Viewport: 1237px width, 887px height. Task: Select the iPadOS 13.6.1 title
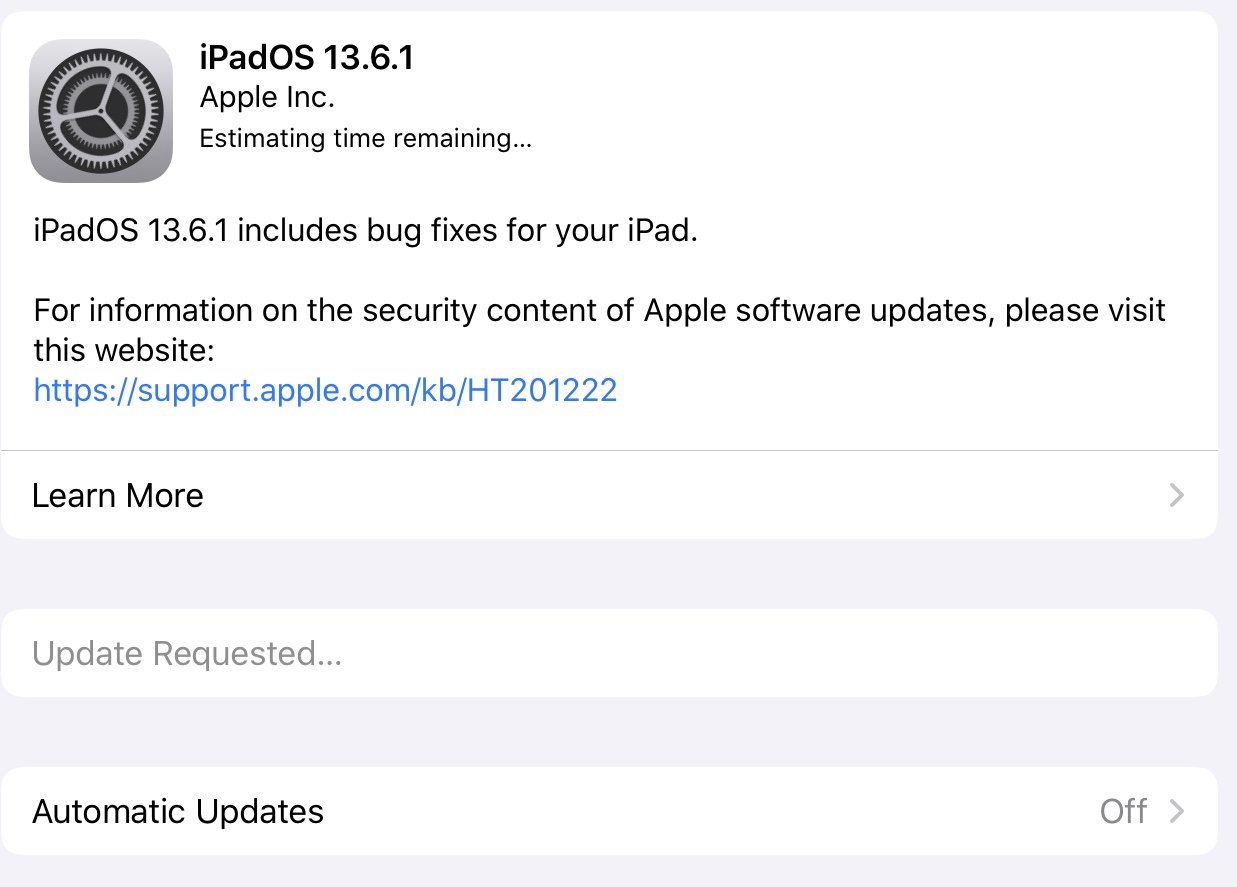tap(306, 58)
